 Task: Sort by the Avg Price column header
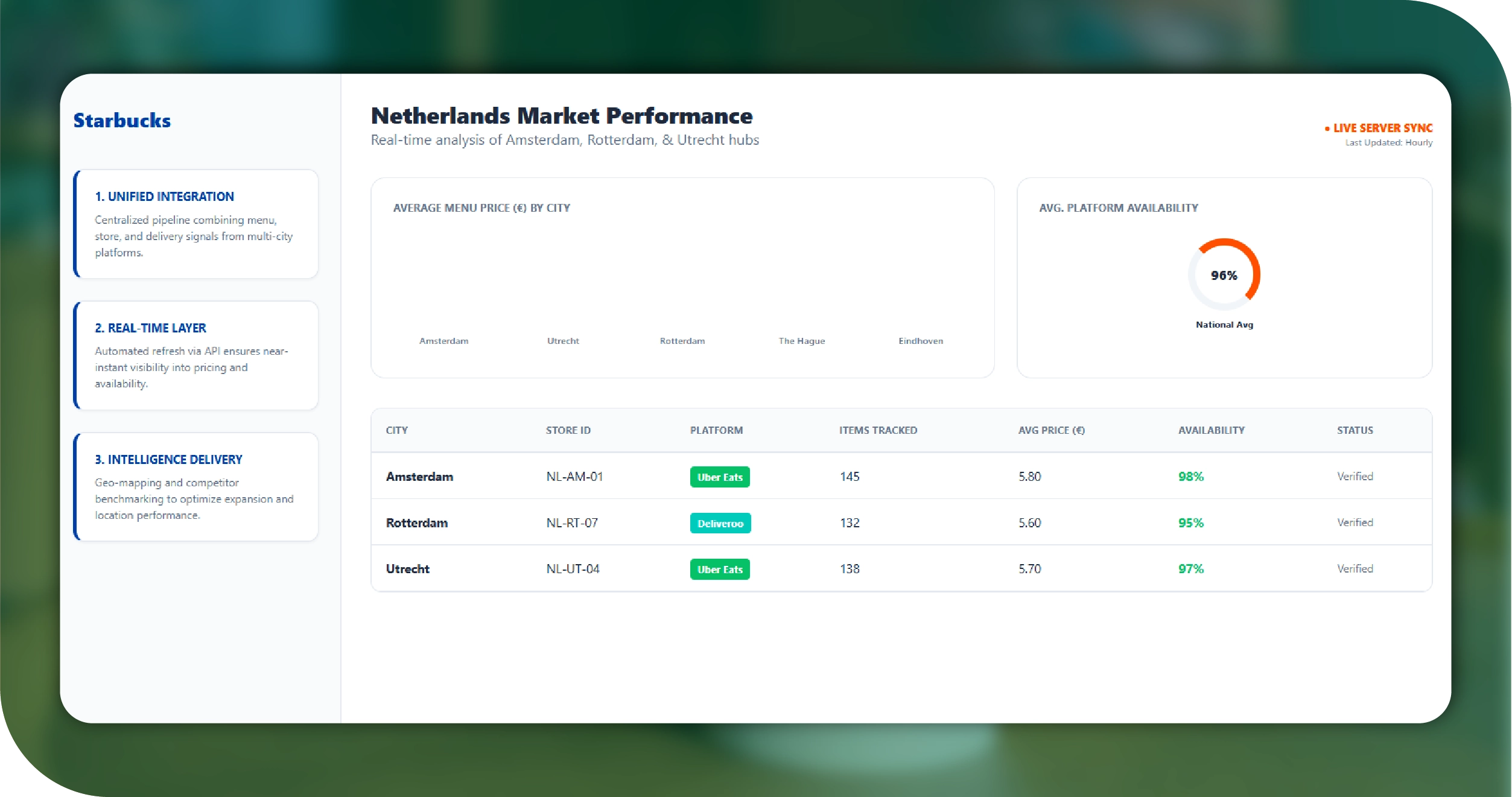pyautogui.click(x=1051, y=430)
